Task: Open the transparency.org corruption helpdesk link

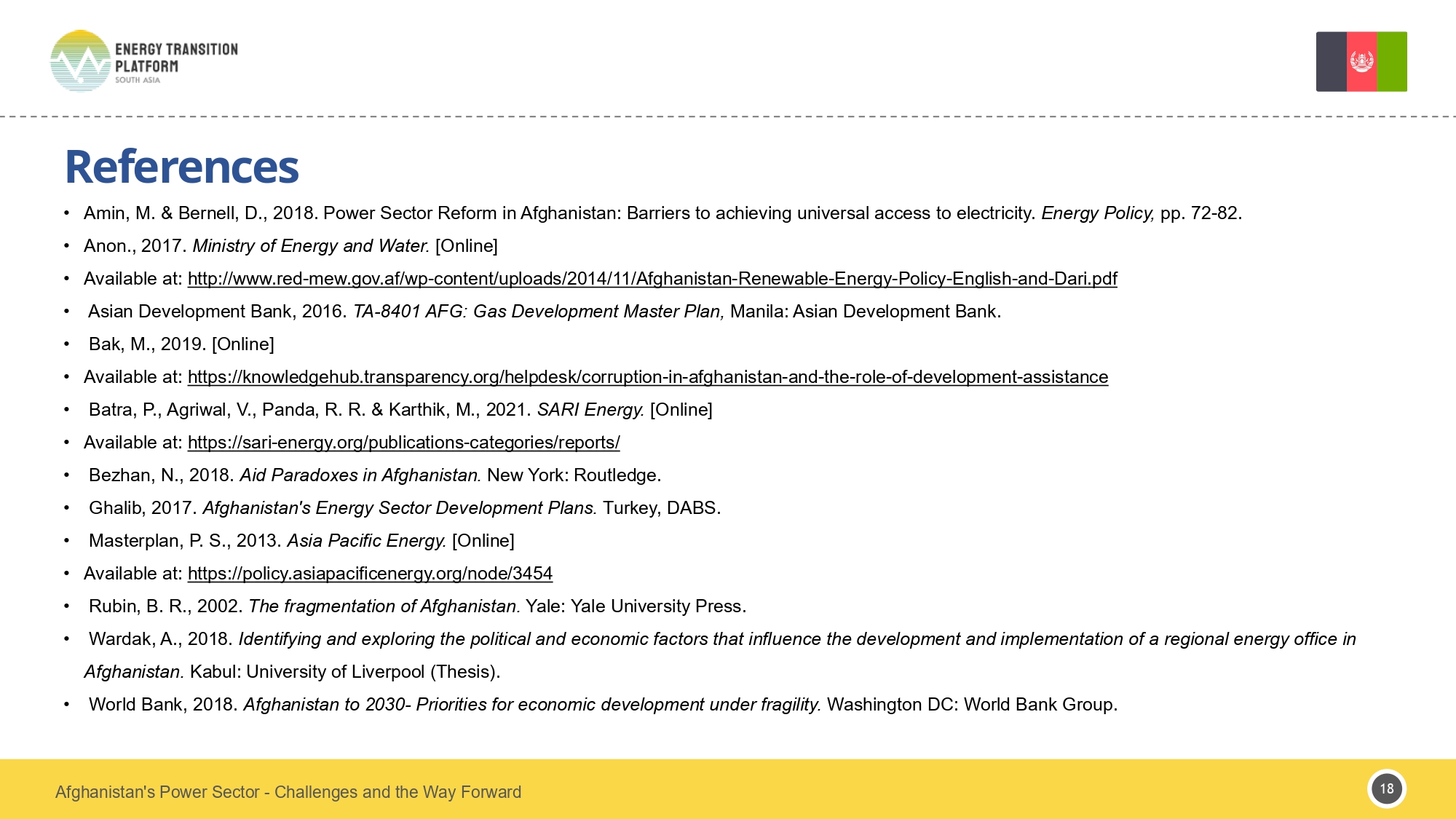Action: (648, 377)
